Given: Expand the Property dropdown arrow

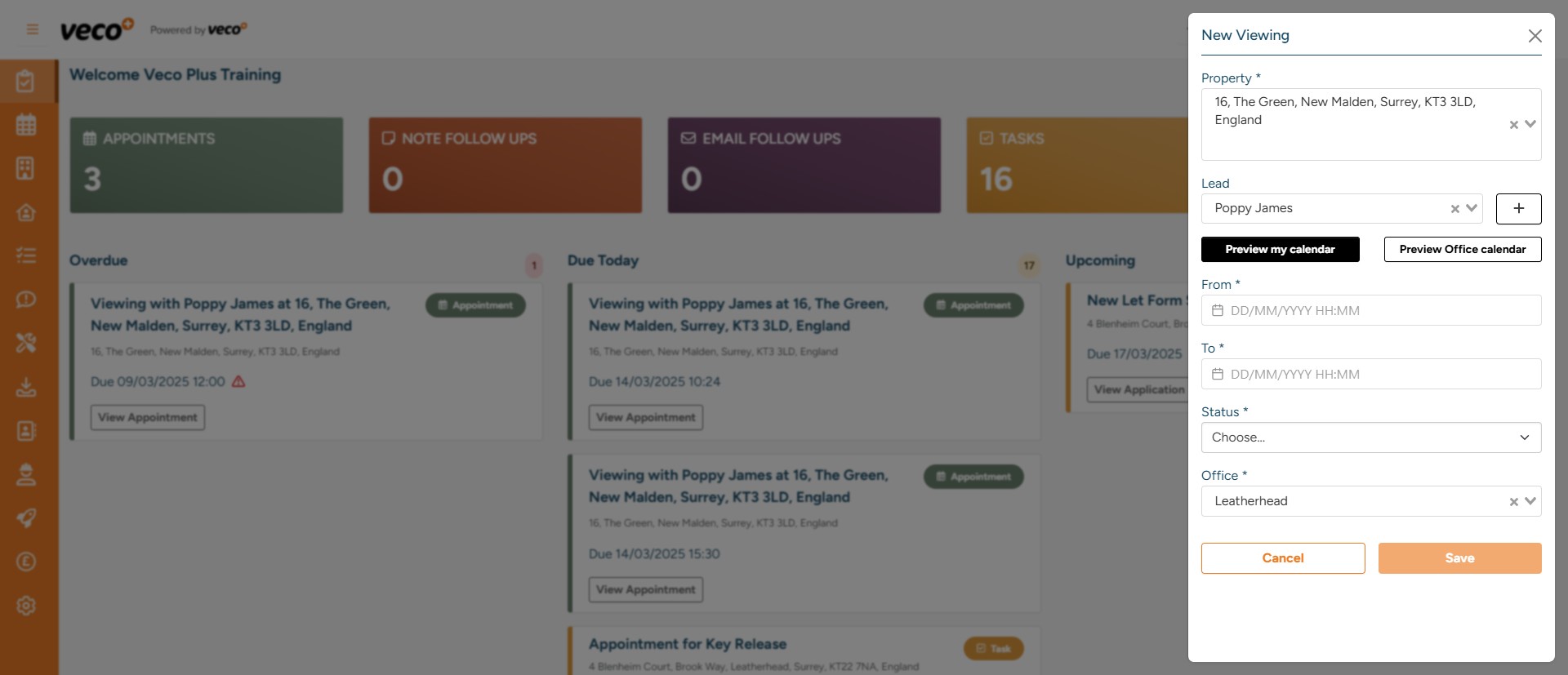Looking at the screenshot, I should [1530, 124].
